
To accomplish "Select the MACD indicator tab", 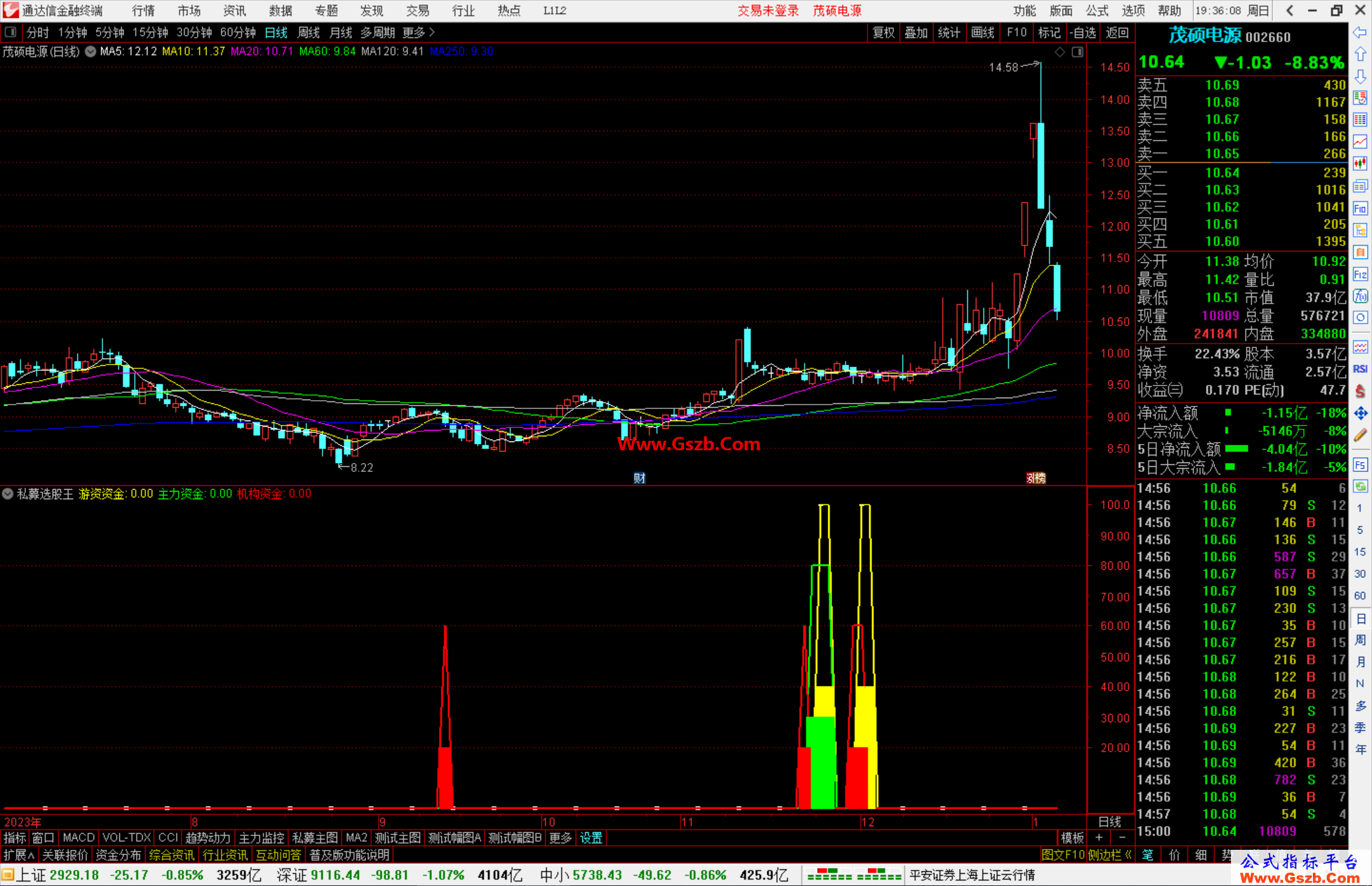I will click(x=79, y=838).
